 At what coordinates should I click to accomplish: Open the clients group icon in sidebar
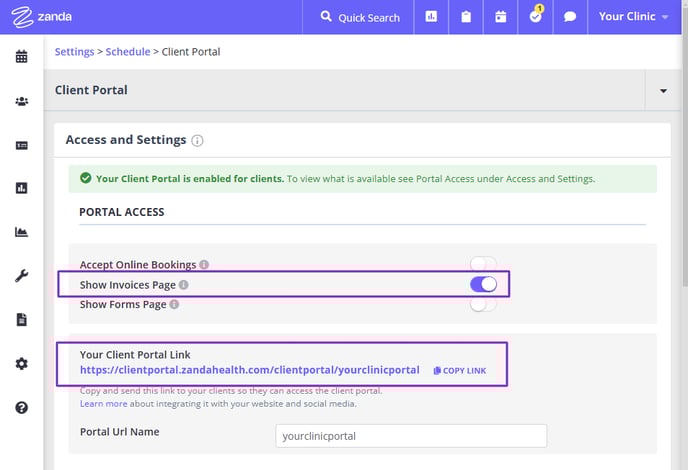point(22,101)
